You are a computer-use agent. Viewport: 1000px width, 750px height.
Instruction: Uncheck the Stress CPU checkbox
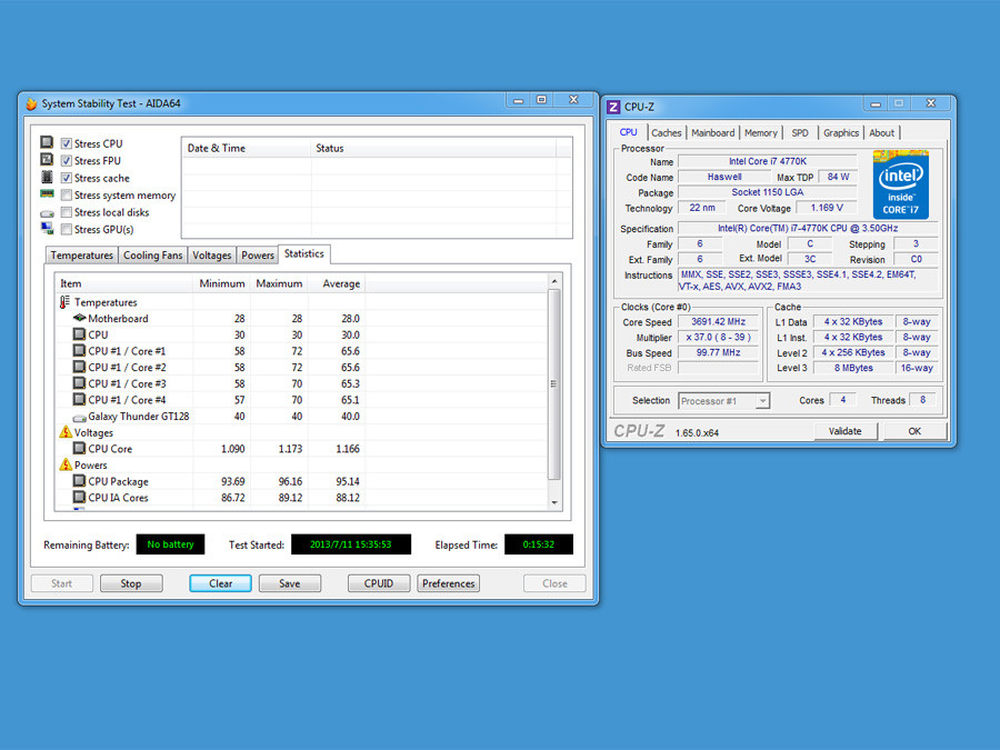(x=66, y=143)
